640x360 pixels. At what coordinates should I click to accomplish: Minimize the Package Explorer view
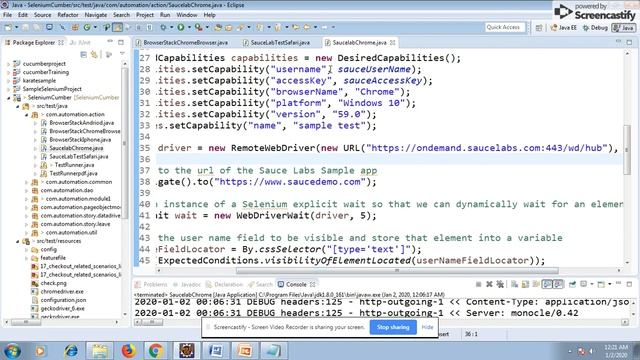(110, 42)
